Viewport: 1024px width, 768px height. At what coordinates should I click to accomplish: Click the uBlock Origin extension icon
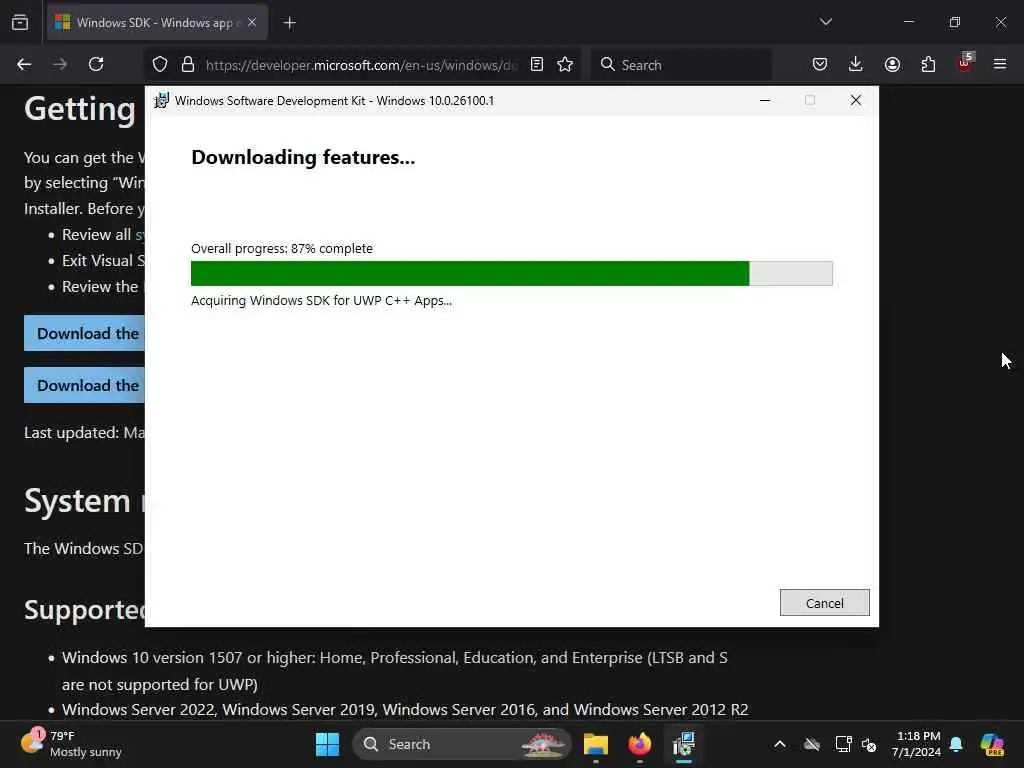click(x=965, y=63)
